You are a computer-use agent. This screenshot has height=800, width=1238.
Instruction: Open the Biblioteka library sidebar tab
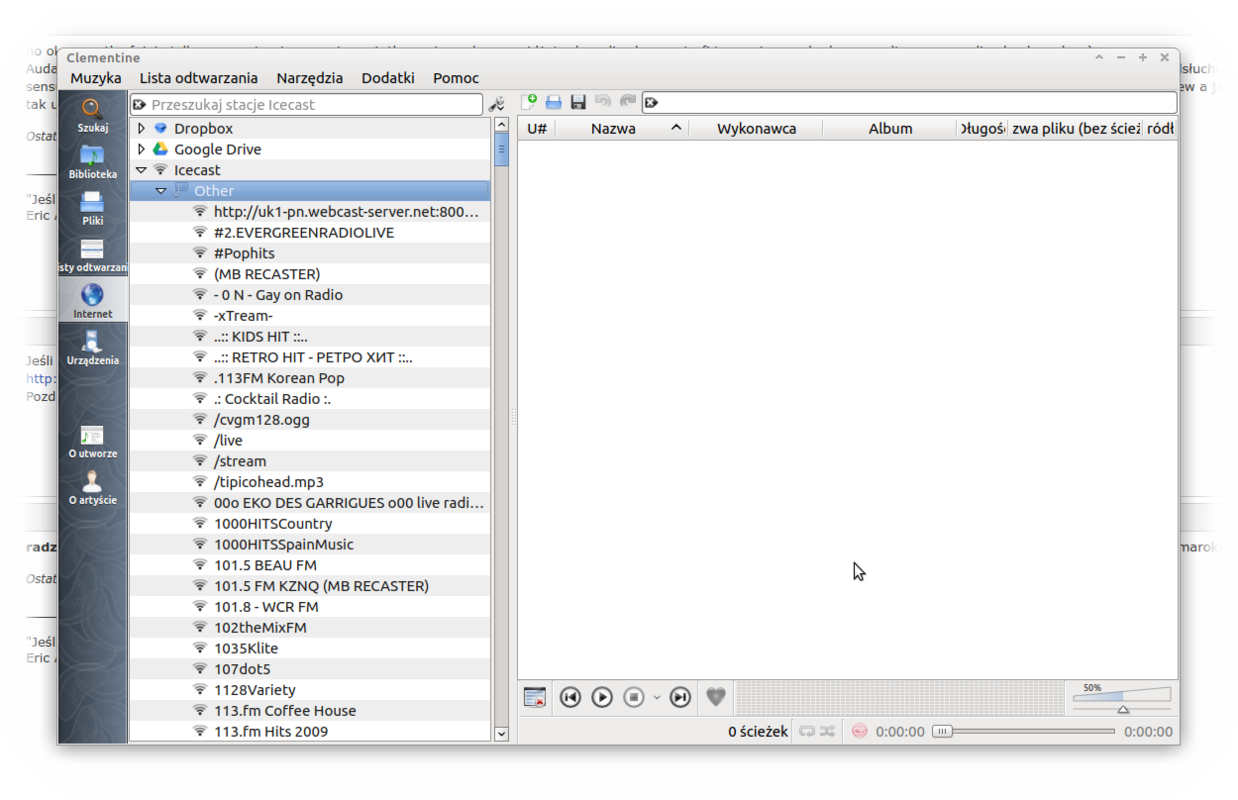(92, 161)
